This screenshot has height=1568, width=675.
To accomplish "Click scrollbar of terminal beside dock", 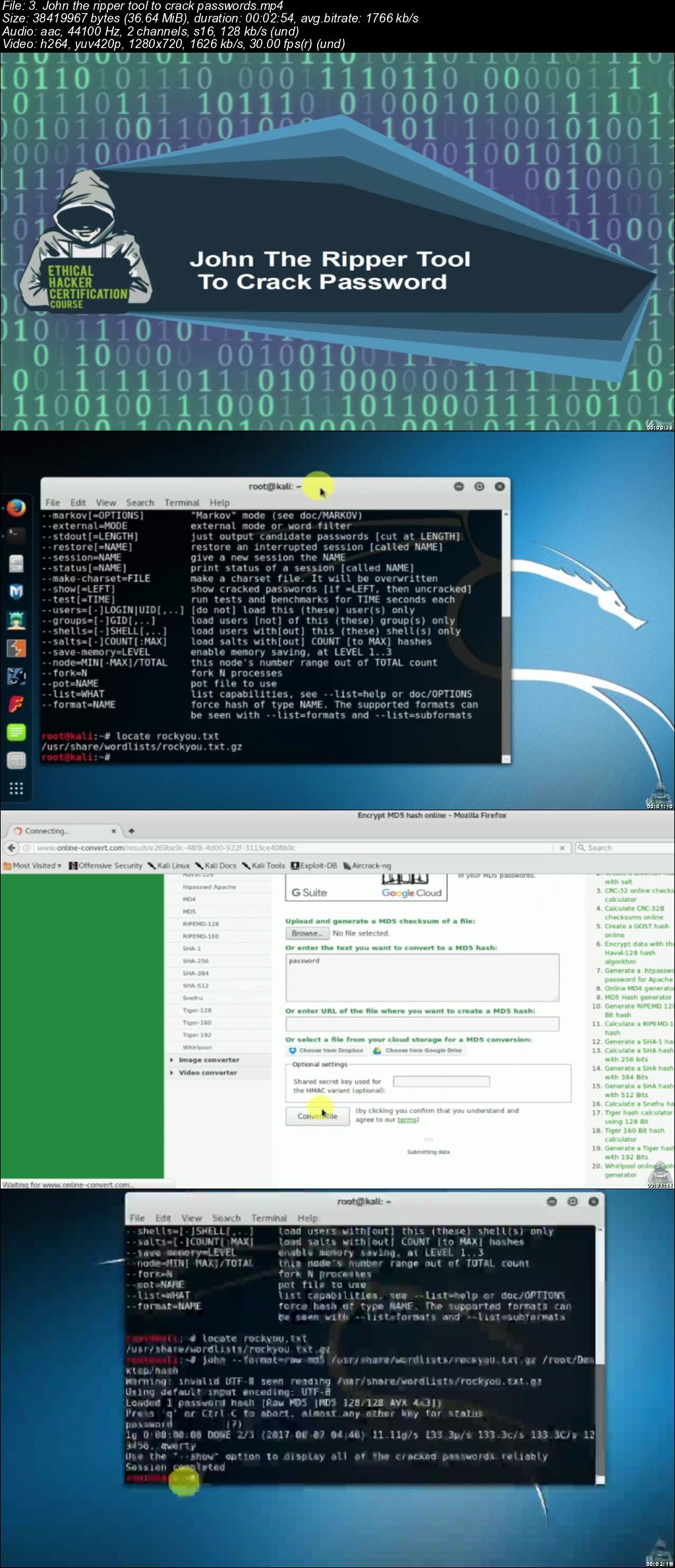I will pyautogui.click(x=506, y=635).
